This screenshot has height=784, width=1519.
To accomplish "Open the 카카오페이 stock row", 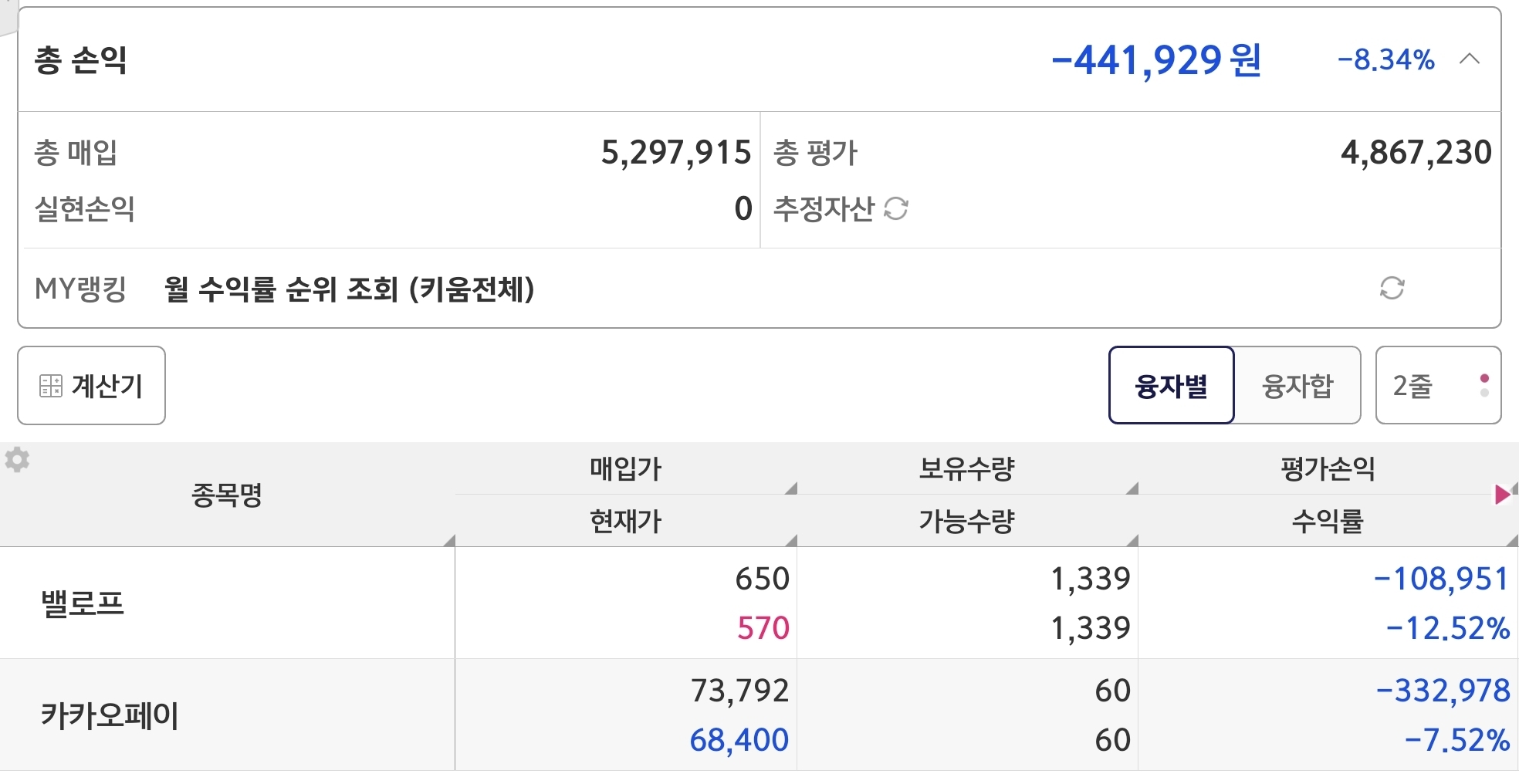I will click(x=110, y=715).
